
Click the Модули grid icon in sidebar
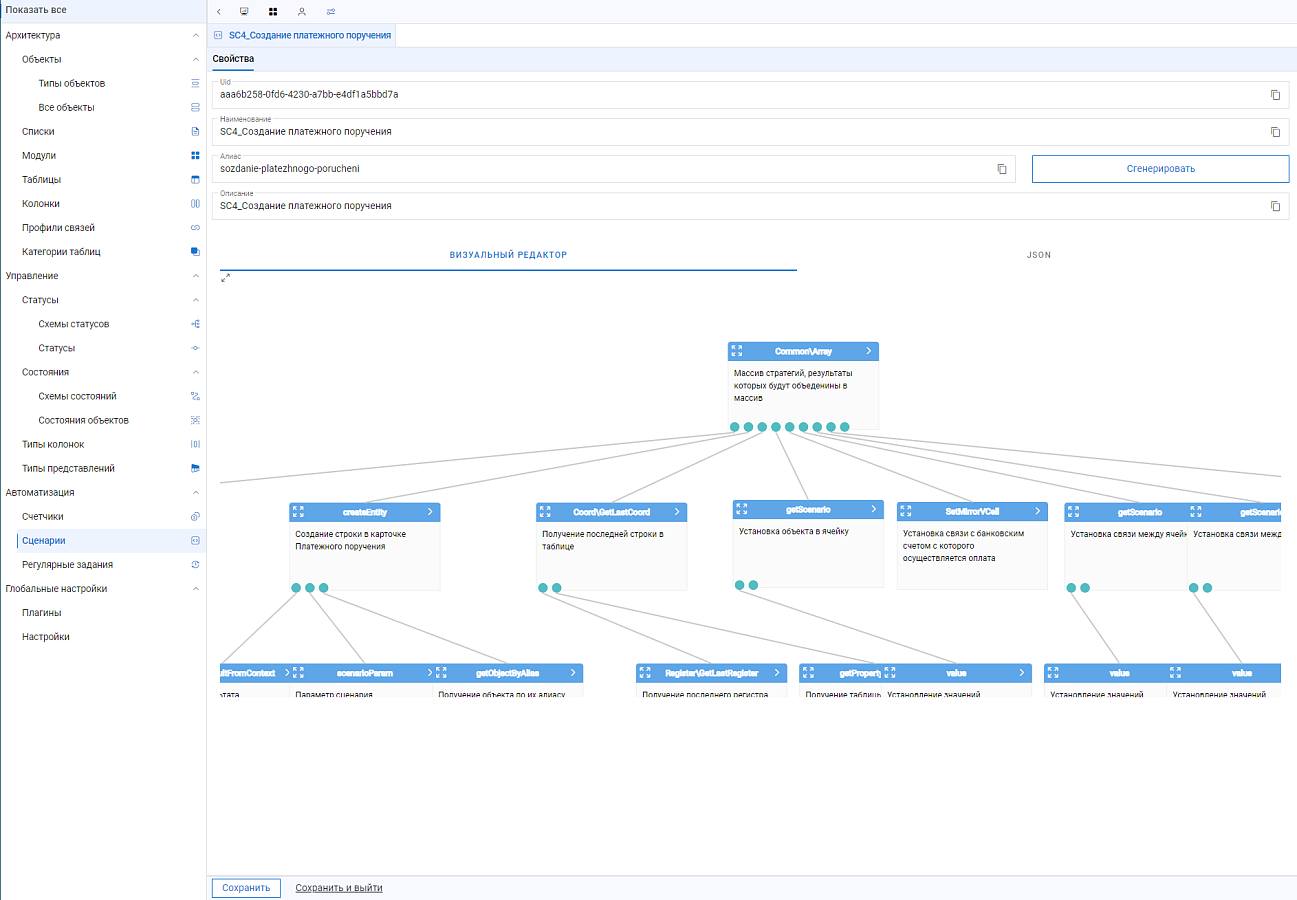pos(195,155)
